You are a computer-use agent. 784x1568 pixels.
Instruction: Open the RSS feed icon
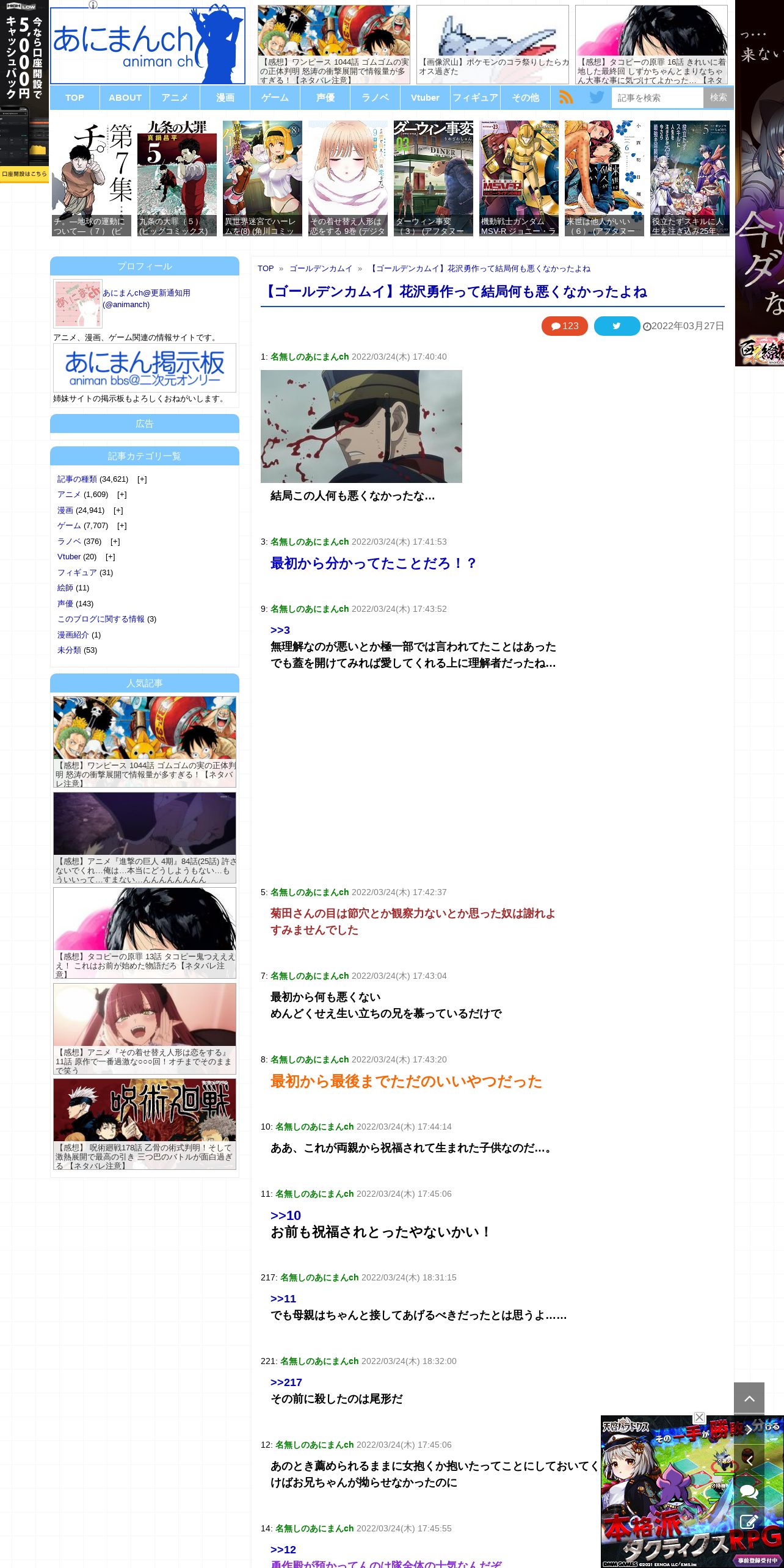point(566,97)
